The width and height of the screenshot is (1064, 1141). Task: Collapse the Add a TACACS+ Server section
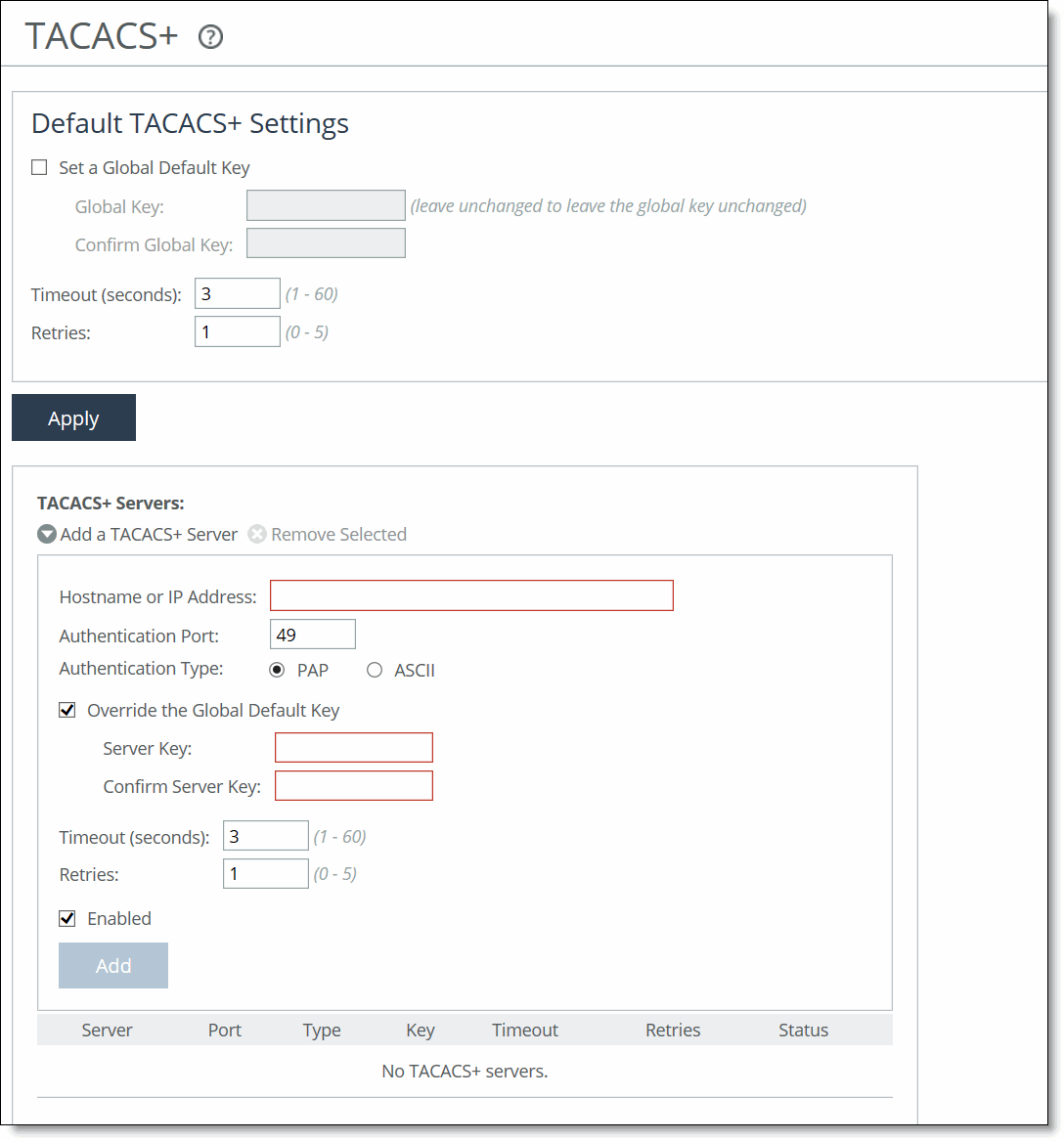(46, 534)
